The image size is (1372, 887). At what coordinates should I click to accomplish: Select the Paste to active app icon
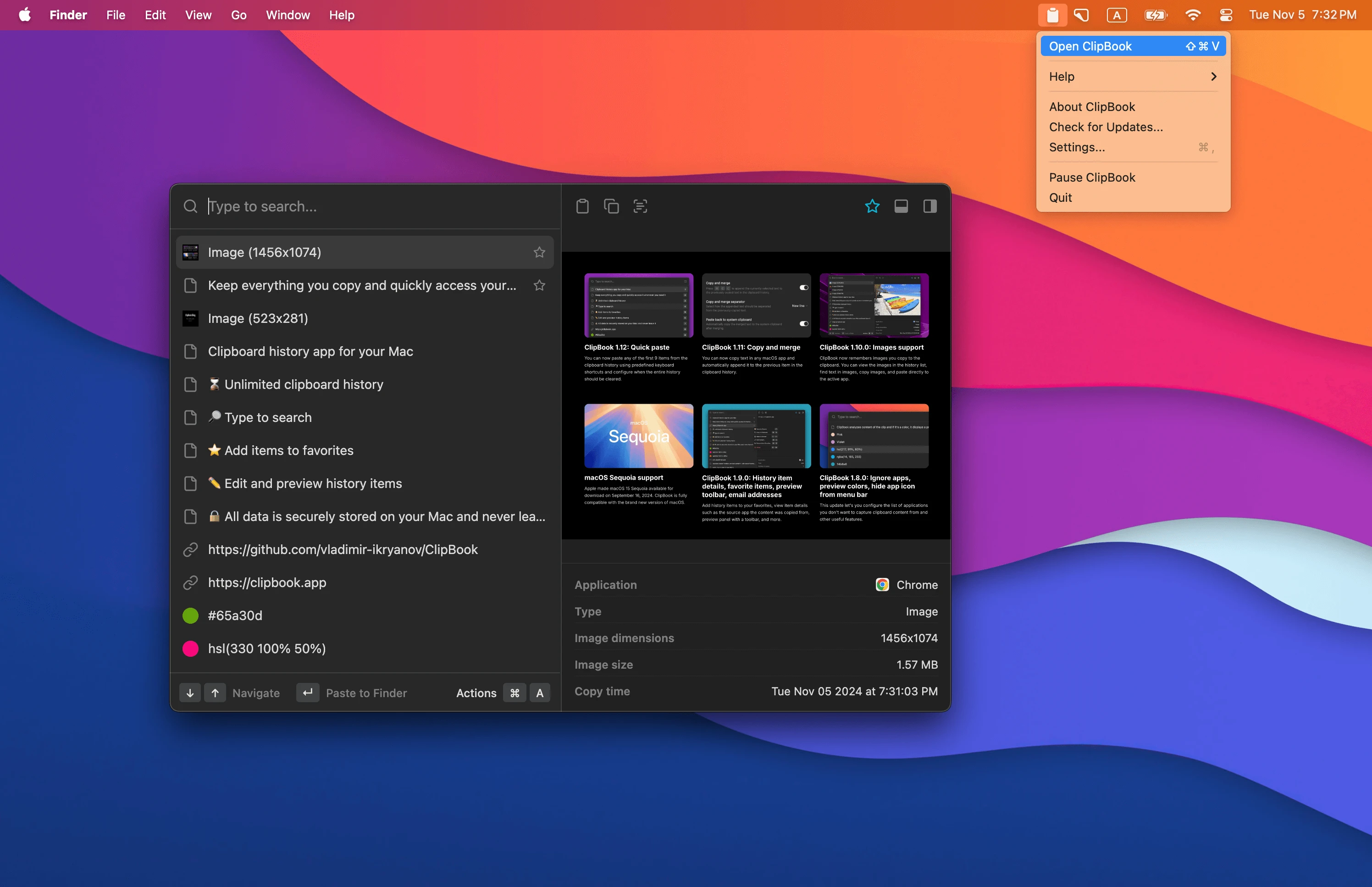point(582,206)
